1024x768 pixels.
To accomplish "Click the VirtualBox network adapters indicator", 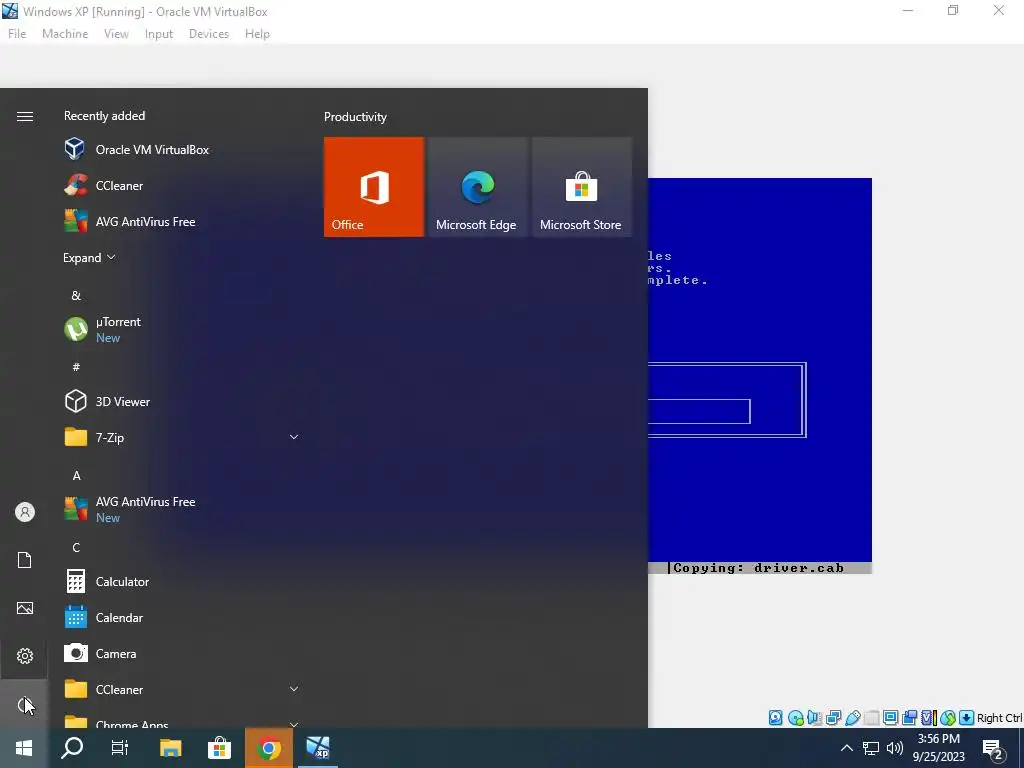I will coord(833,718).
